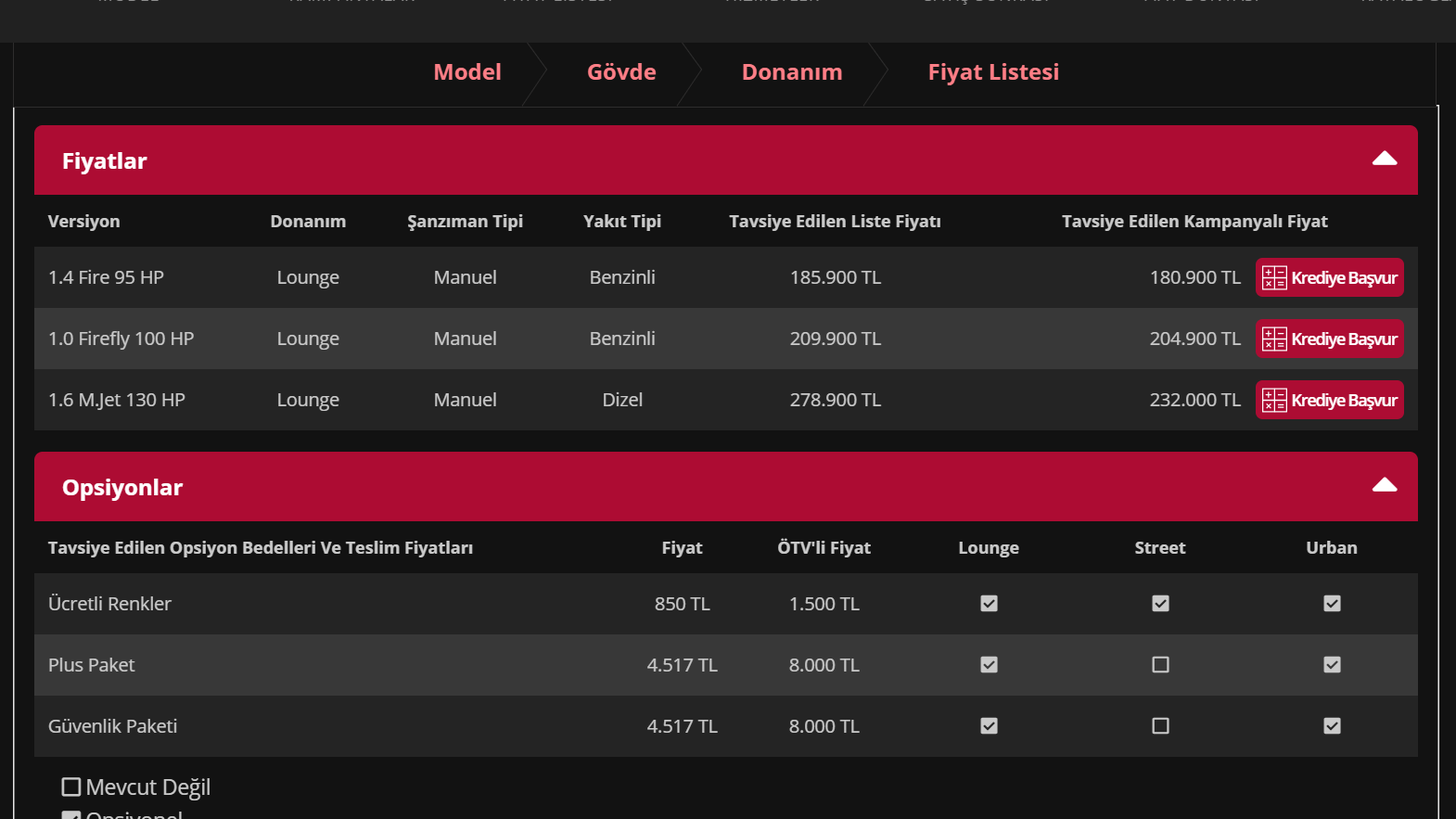Select the 1.0 Firefly 100 HP version
1456x819 pixels.
pyautogui.click(x=121, y=339)
